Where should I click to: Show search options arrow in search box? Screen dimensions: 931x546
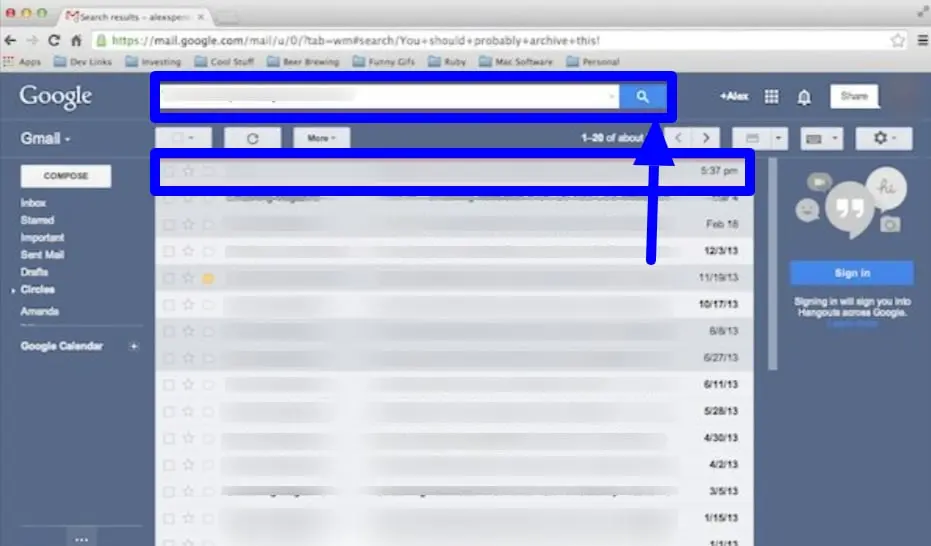pos(612,96)
